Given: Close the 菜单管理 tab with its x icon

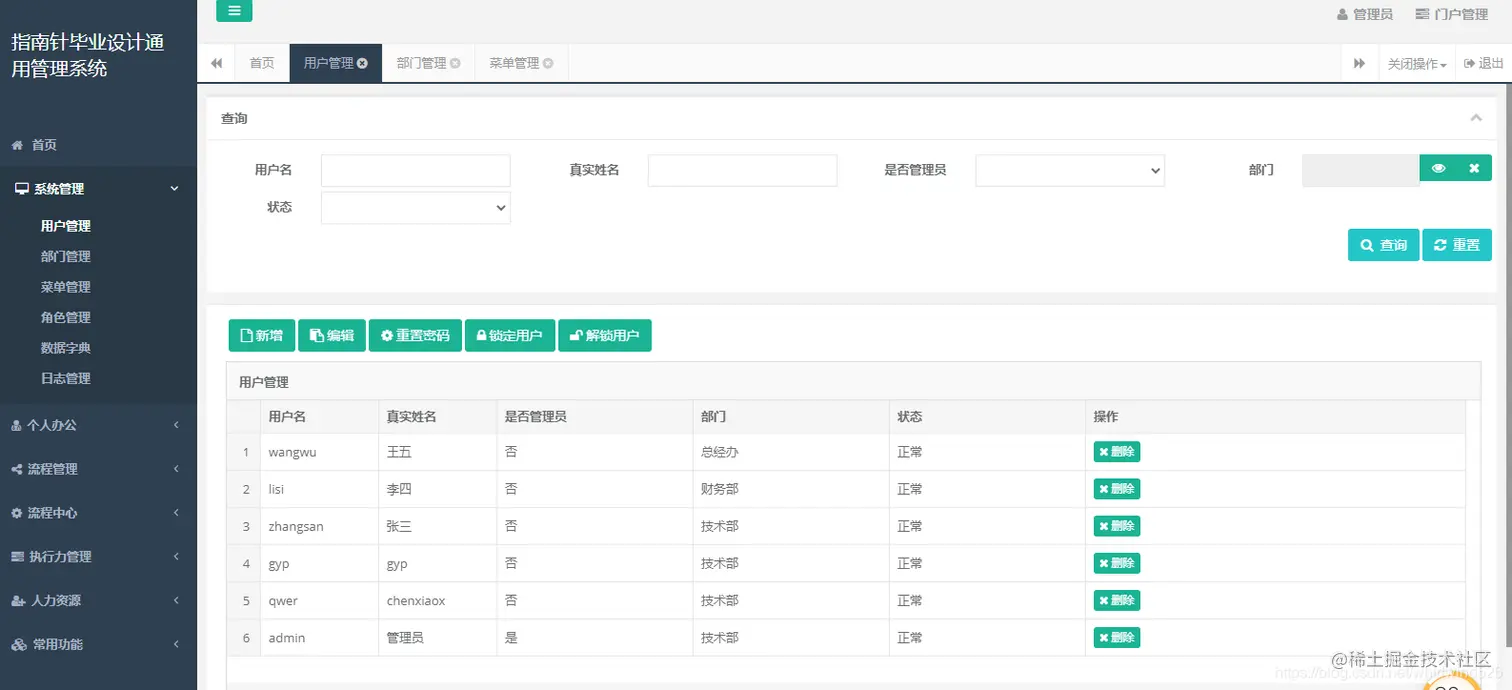Looking at the screenshot, I should coord(548,63).
